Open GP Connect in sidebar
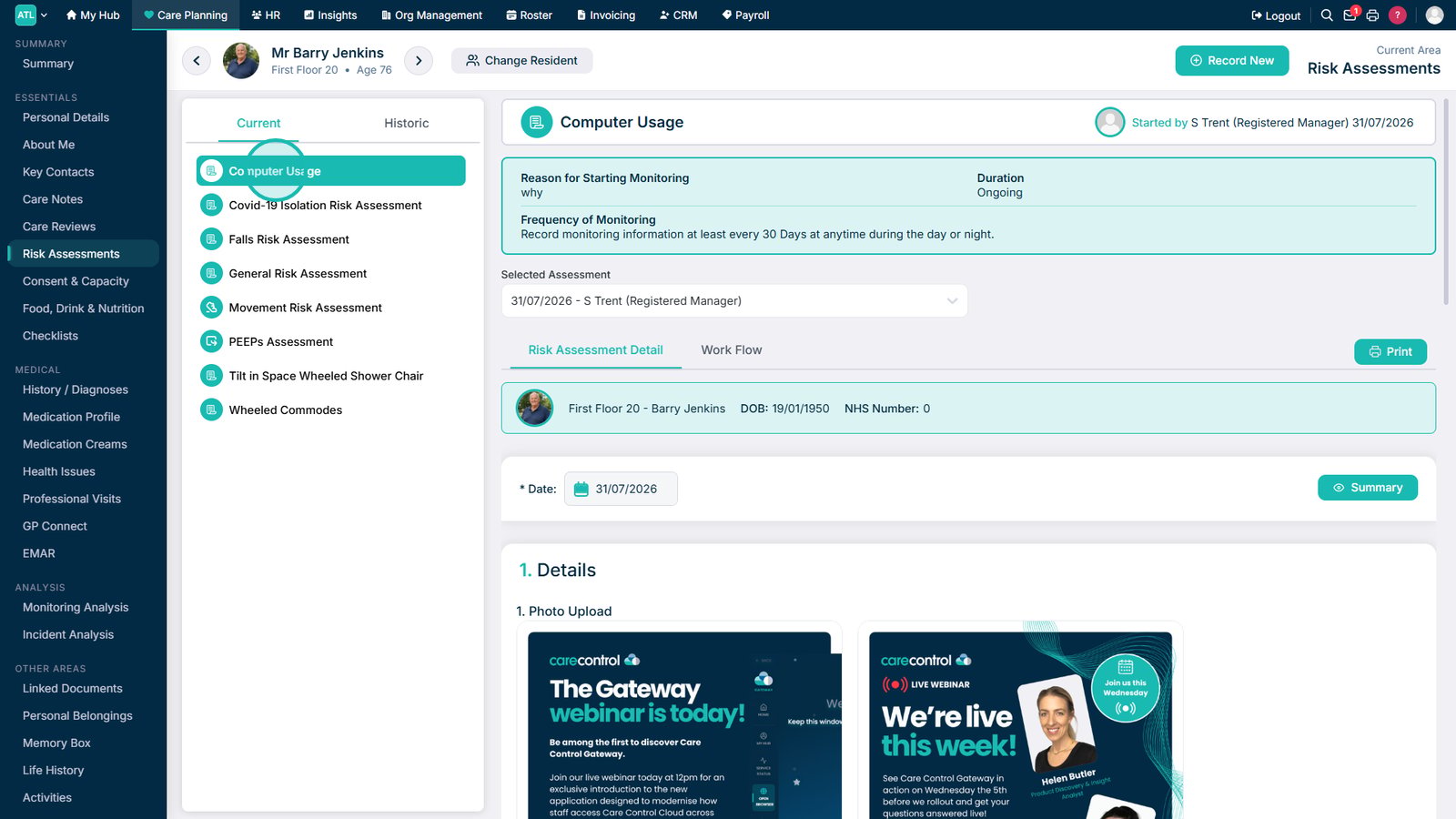1456x819 pixels. click(55, 526)
